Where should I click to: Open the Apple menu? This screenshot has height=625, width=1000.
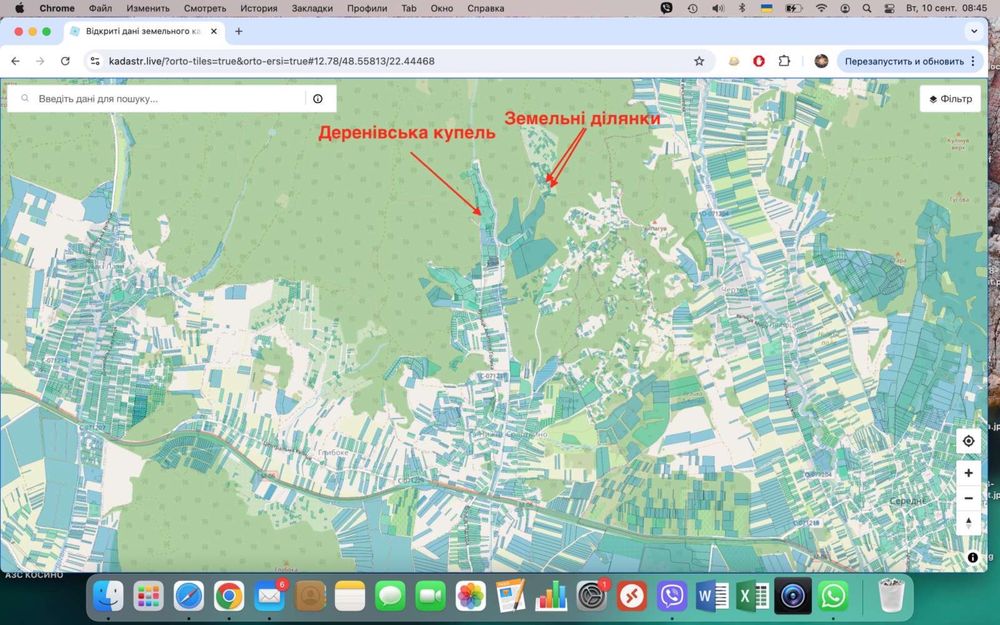coord(19,8)
